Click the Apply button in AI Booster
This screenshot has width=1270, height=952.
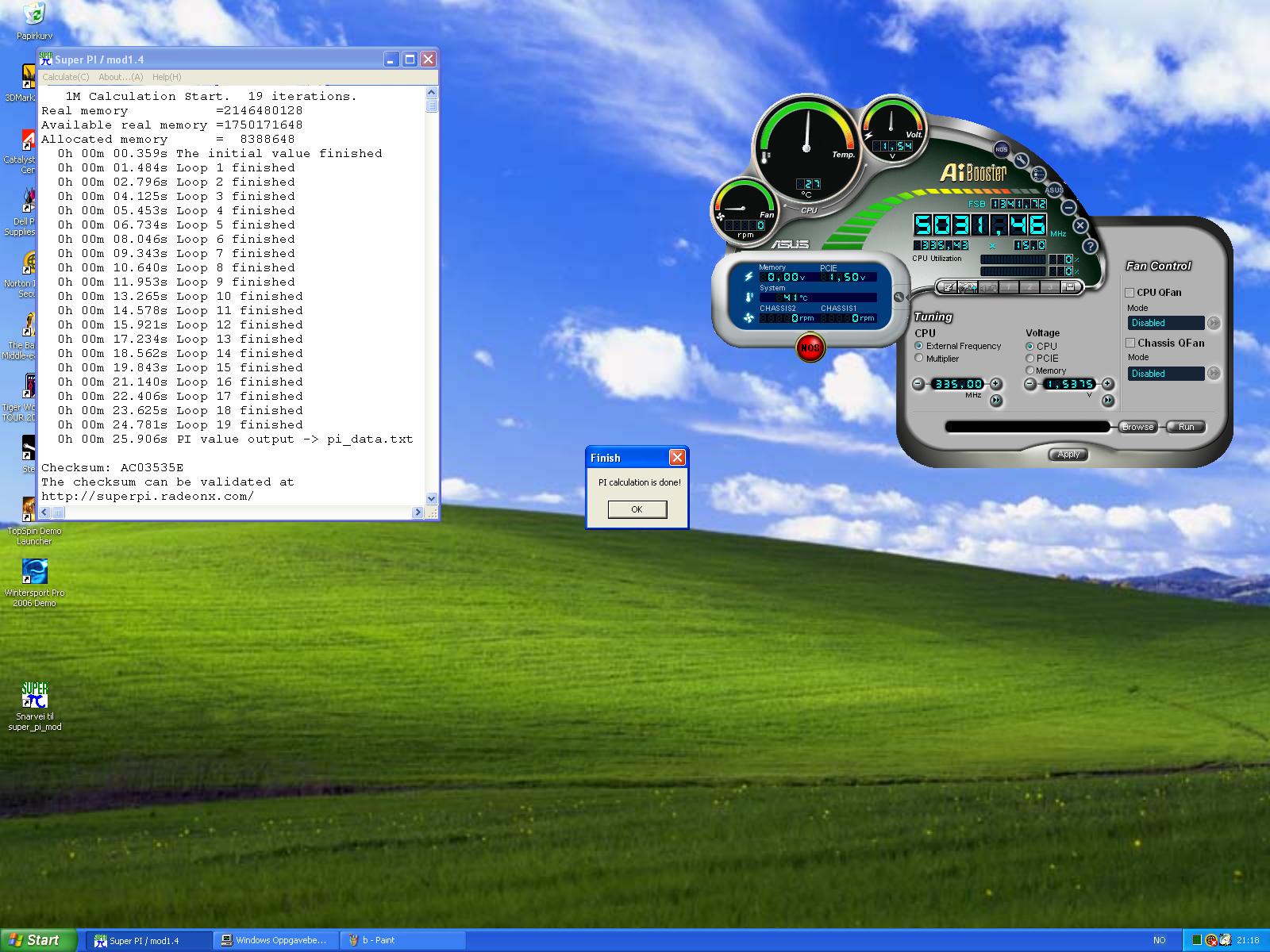[x=1068, y=455]
